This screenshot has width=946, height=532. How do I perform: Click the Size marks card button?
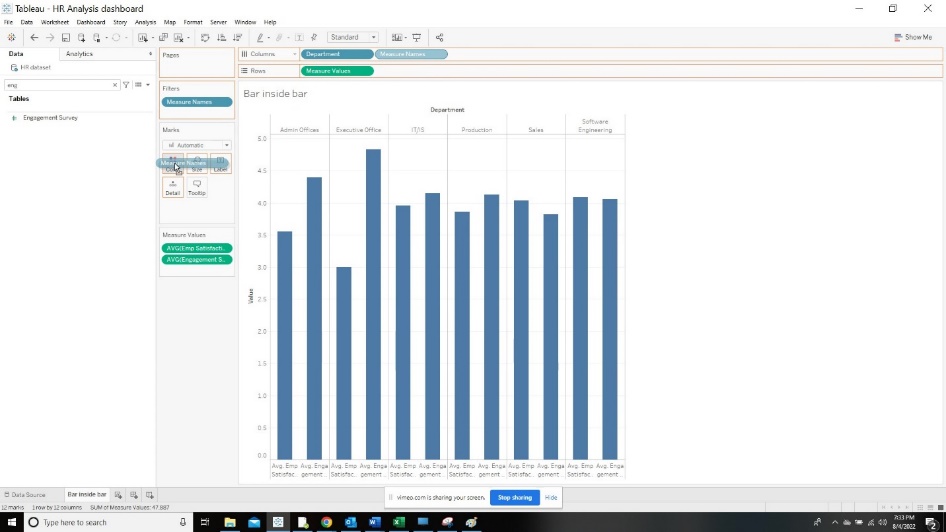point(197,163)
